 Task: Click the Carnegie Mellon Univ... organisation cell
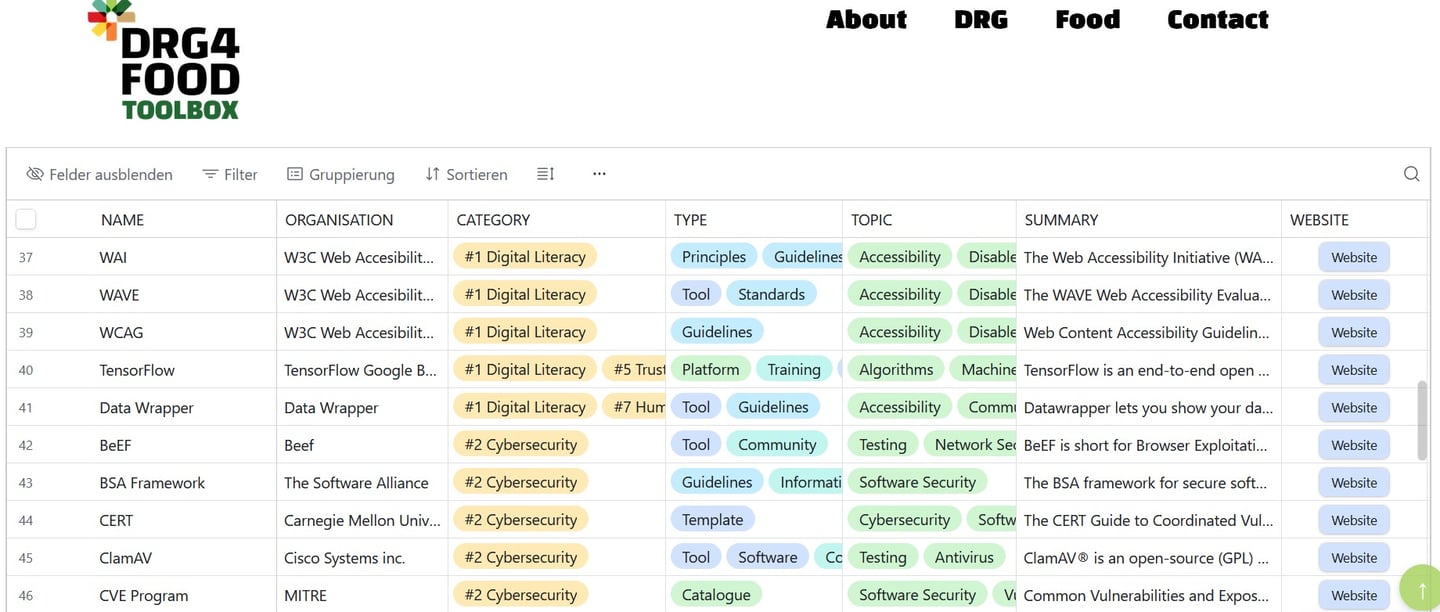point(362,520)
